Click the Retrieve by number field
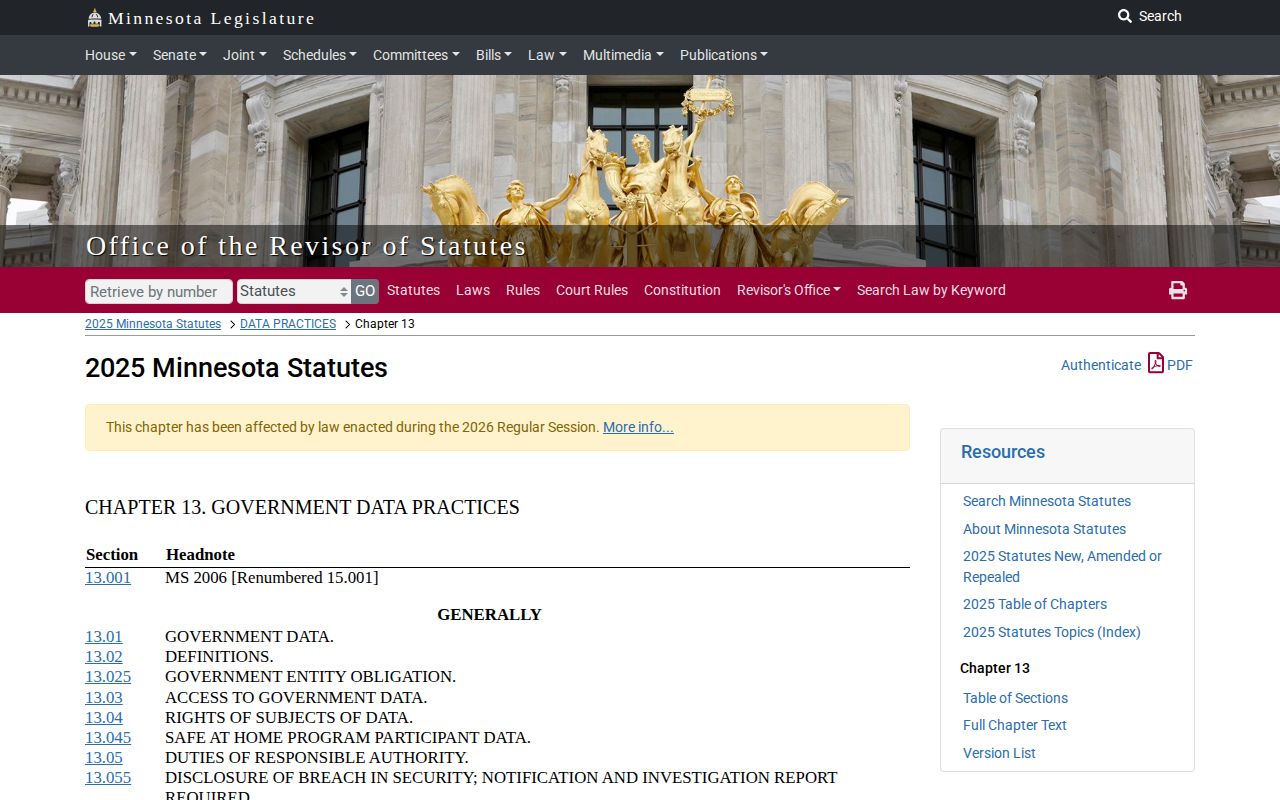The width and height of the screenshot is (1280, 800). pos(159,291)
